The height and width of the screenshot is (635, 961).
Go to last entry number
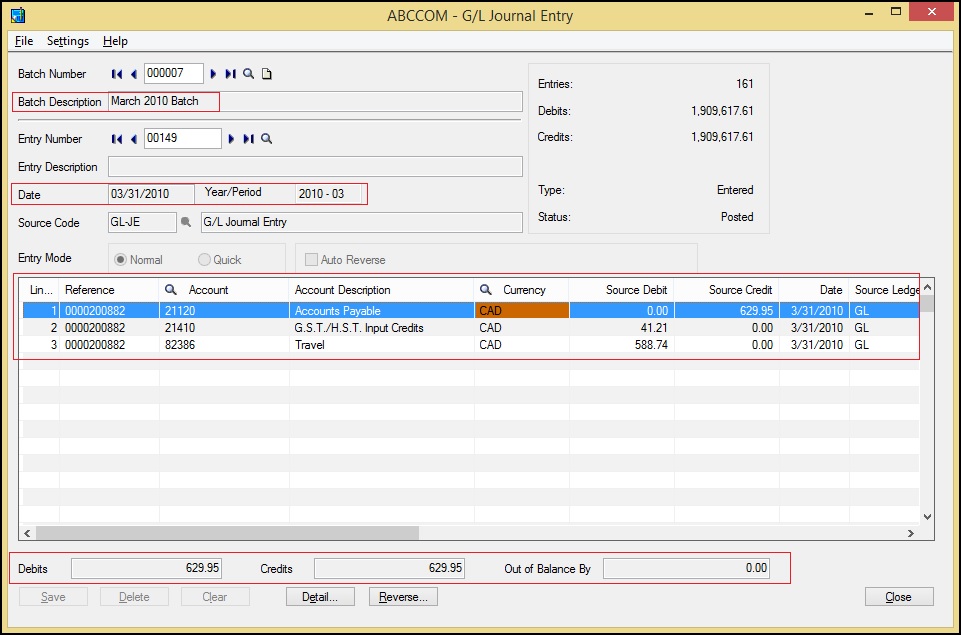pos(248,139)
